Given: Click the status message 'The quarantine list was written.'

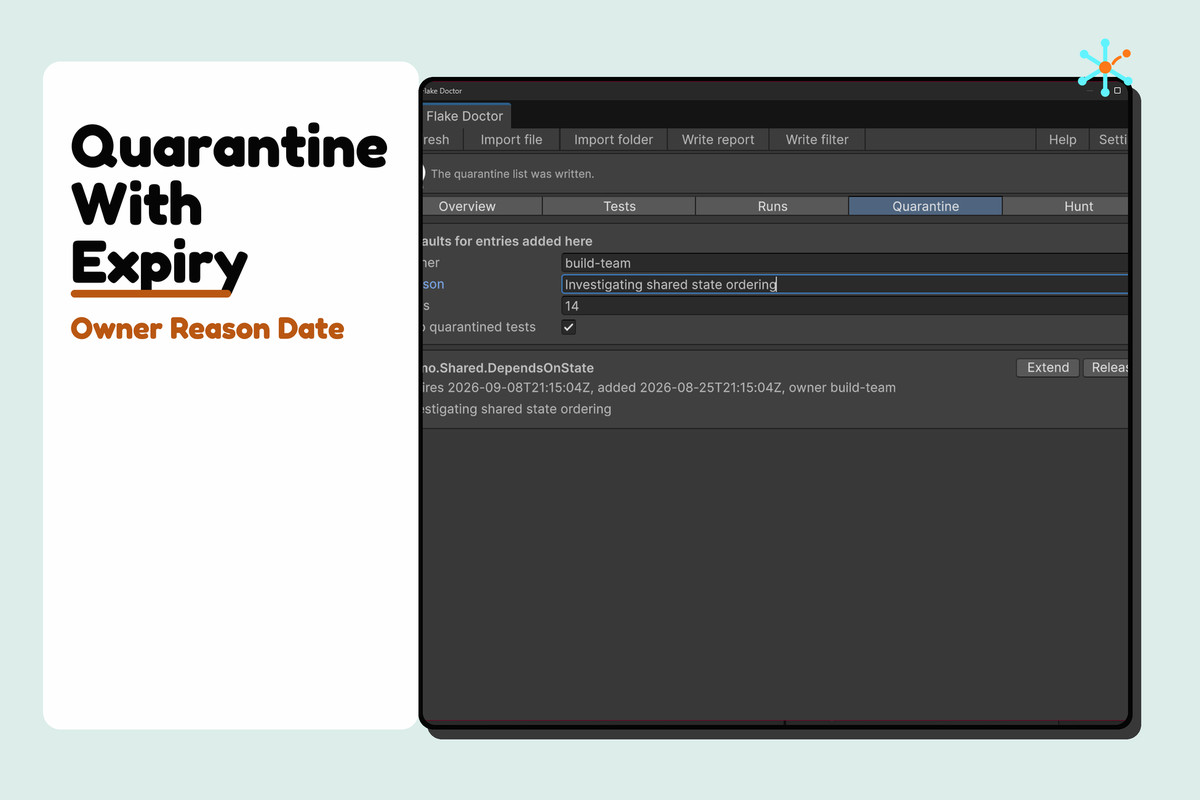Looking at the screenshot, I should pyautogui.click(x=512, y=174).
